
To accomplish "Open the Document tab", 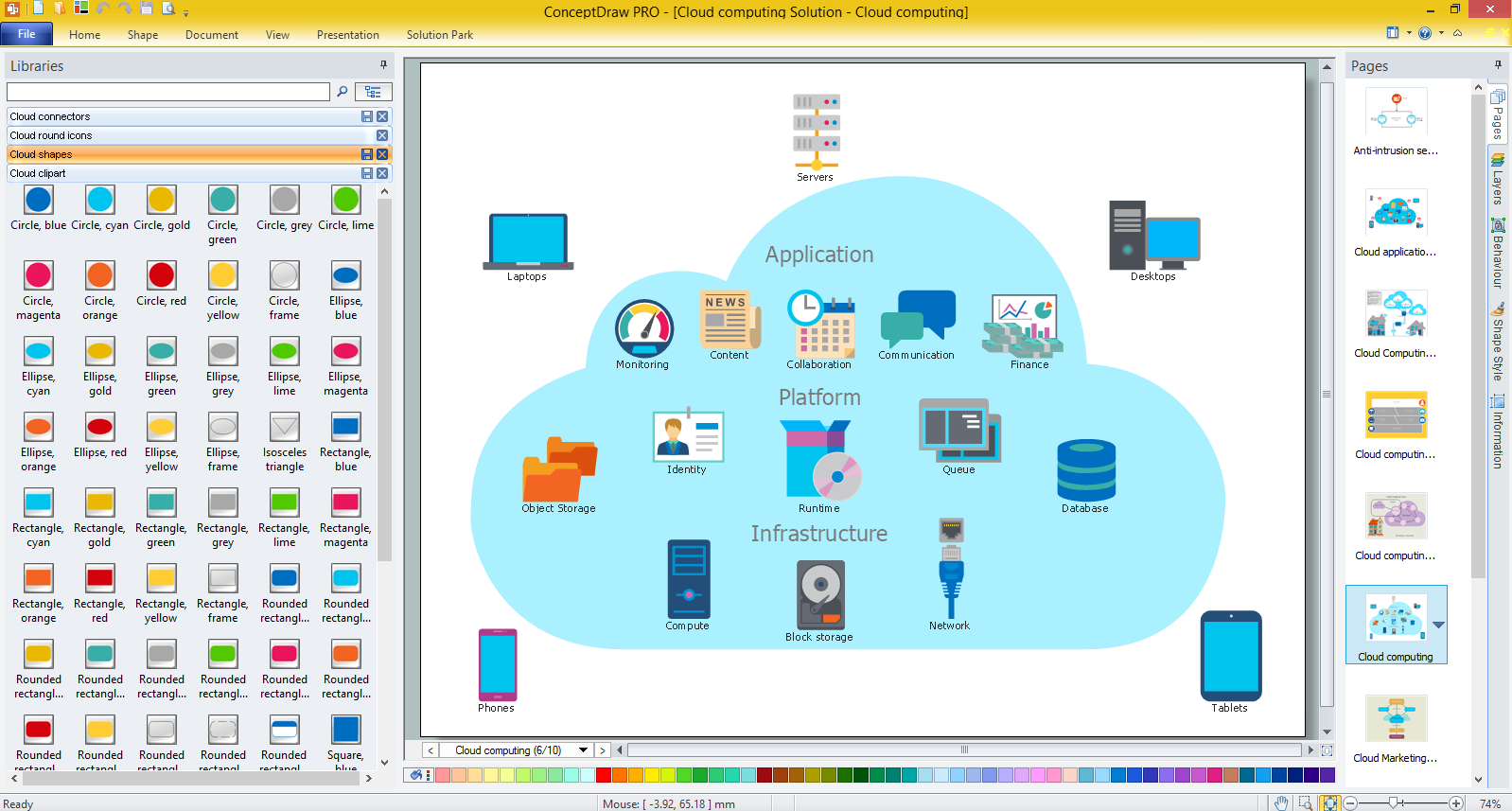I will (x=212, y=35).
